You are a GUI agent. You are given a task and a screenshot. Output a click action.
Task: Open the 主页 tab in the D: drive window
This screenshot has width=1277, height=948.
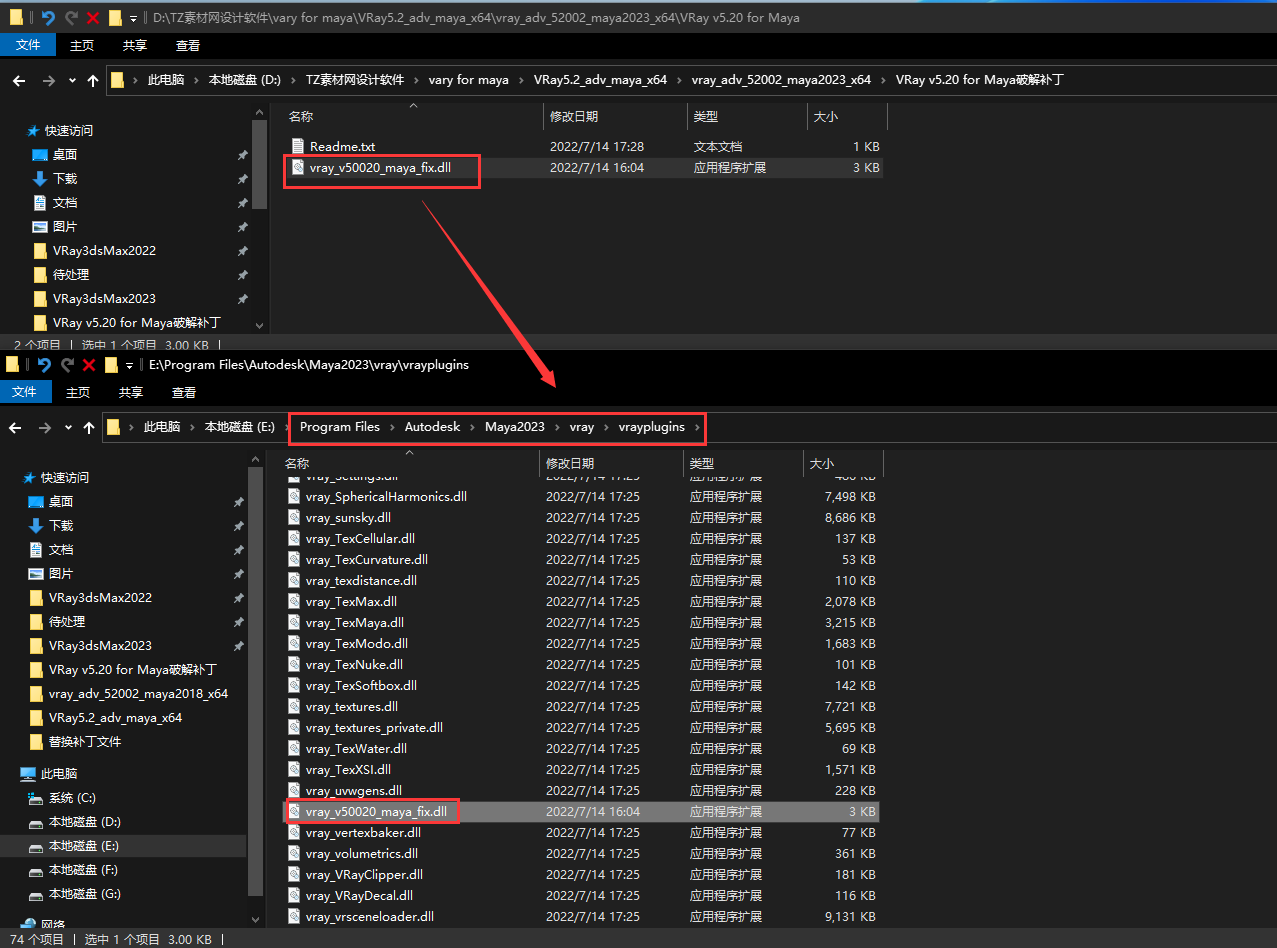(x=82, y=45)
